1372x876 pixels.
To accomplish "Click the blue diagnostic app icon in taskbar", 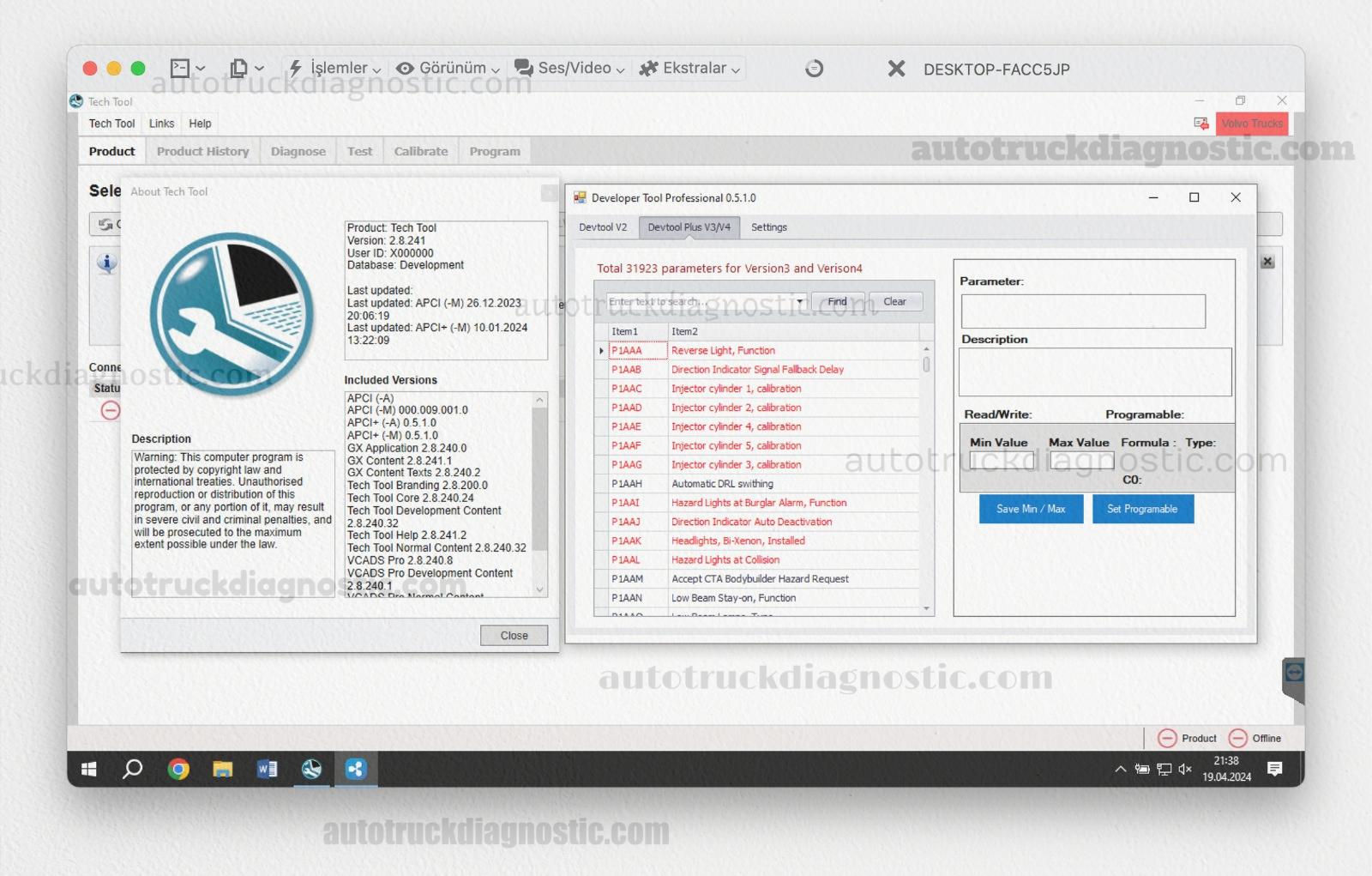I will point(357,769).
